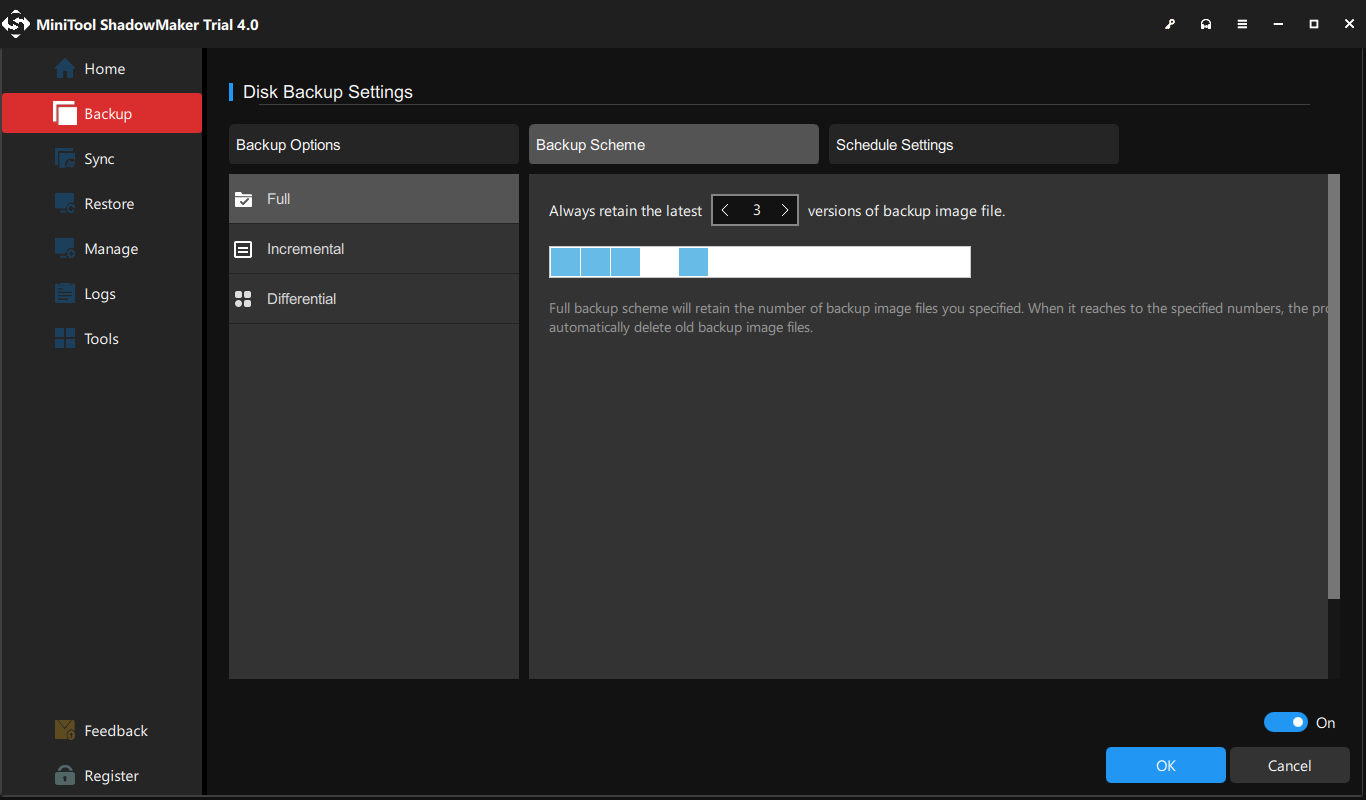Click the Restore icon in sidebar
1366x800 pixels.
tap(65, 204)
